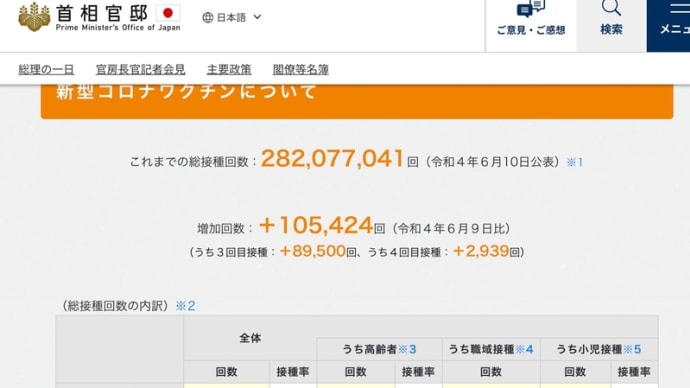This screenshot has width=690, height=388.
Task: Click the orange 新型コロナワクチンについて banner
Action: pyautogui.click(x=357, y=101)
